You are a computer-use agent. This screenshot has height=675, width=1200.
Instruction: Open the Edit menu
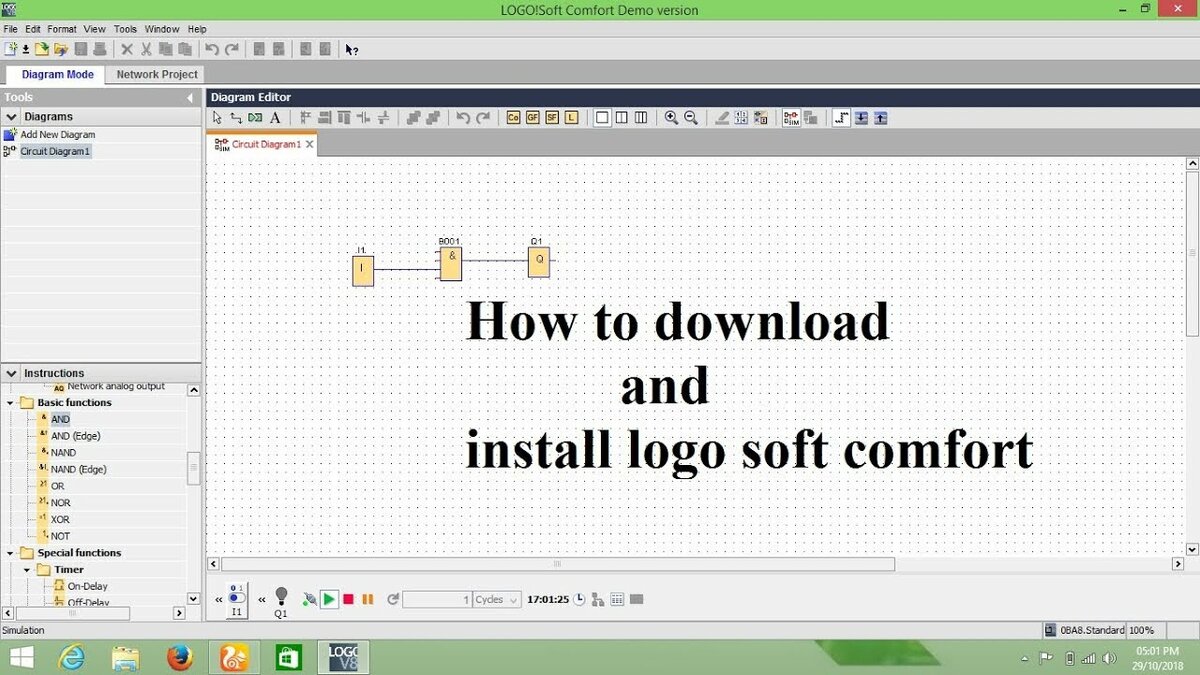point(33,29)
